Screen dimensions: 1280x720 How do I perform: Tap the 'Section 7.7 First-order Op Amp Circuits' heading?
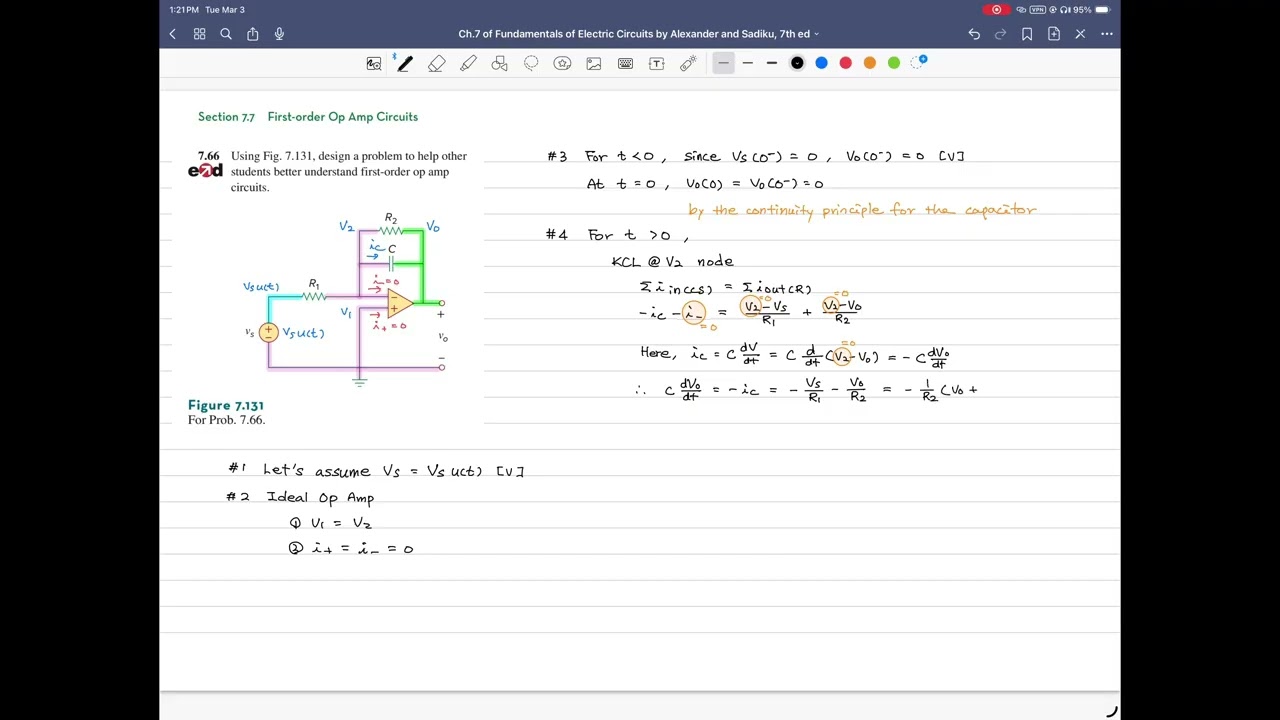(308, 117)
